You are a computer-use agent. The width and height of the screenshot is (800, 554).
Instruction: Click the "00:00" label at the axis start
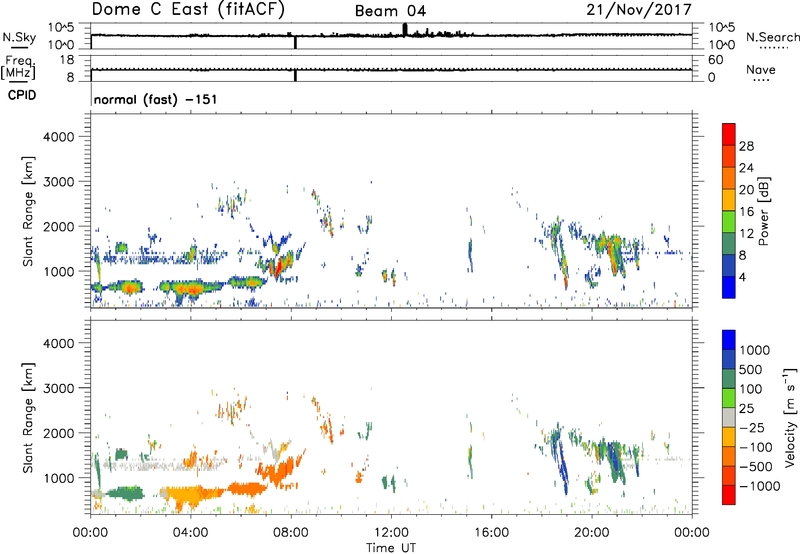click(90, 533)
